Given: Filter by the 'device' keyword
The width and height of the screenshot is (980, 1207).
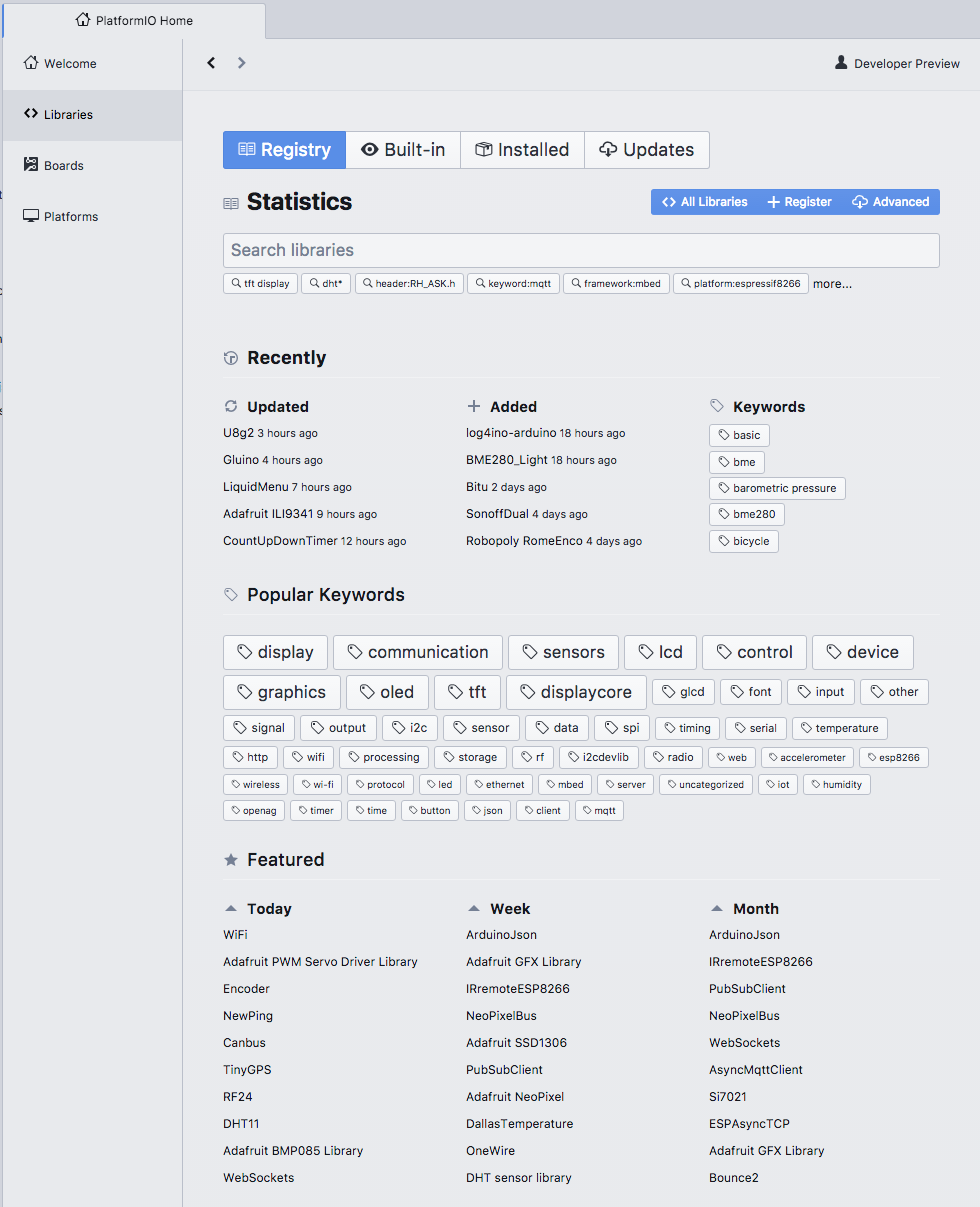Looking at the screenshot, I should (863, 652).
